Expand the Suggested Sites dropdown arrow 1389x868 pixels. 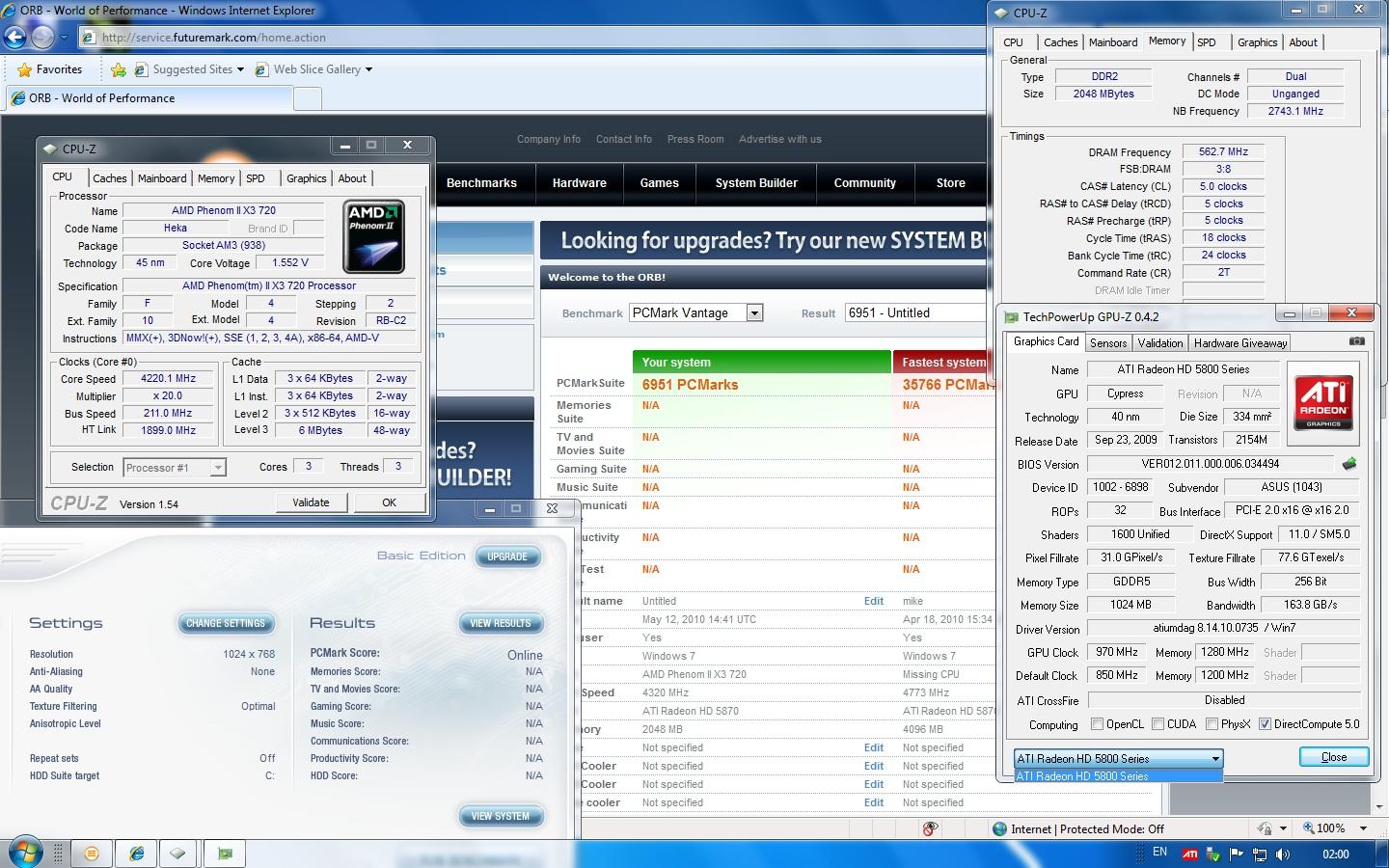point(240,69)
